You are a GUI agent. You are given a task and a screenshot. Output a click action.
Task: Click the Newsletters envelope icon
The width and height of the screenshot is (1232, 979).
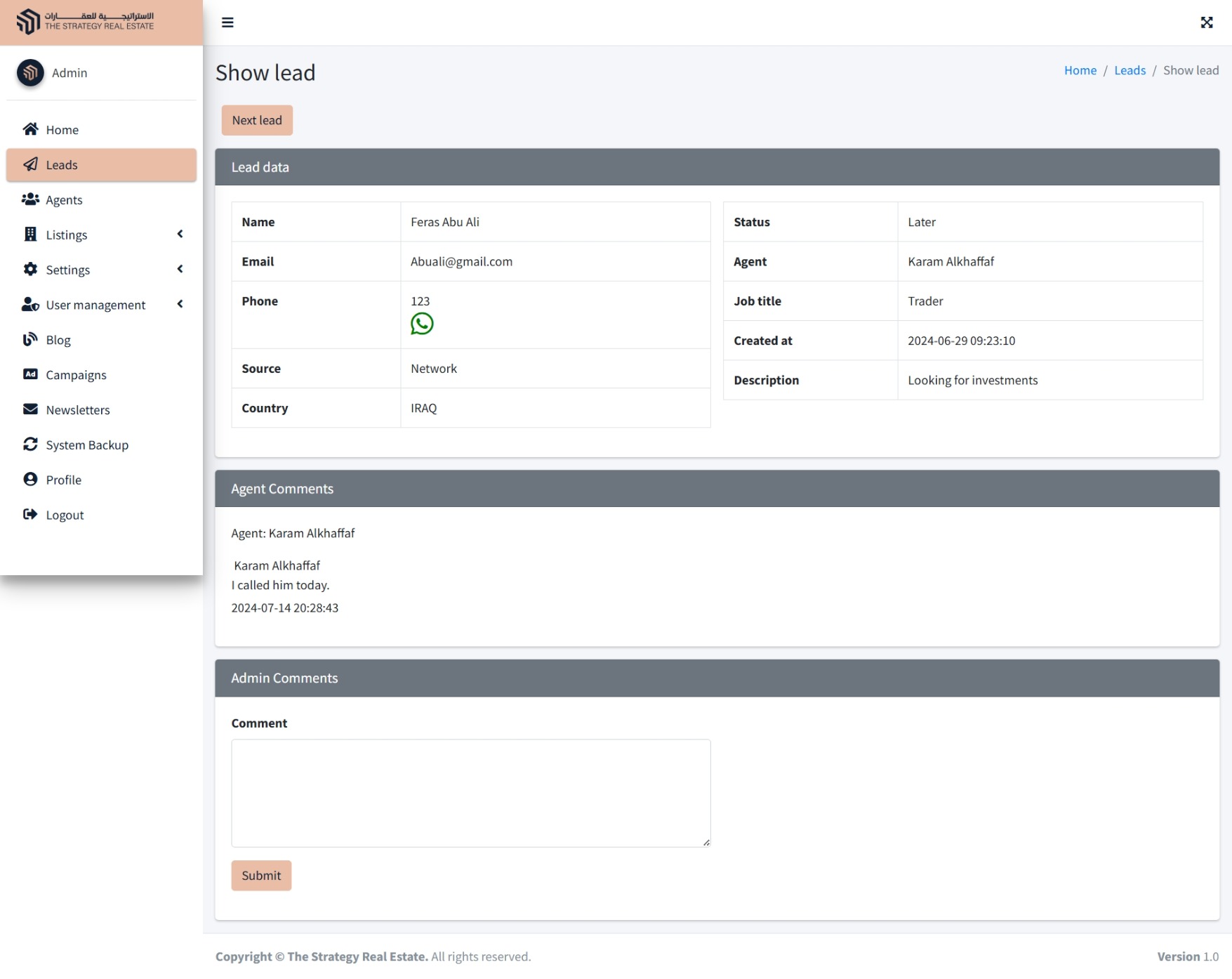pos(30,409)
